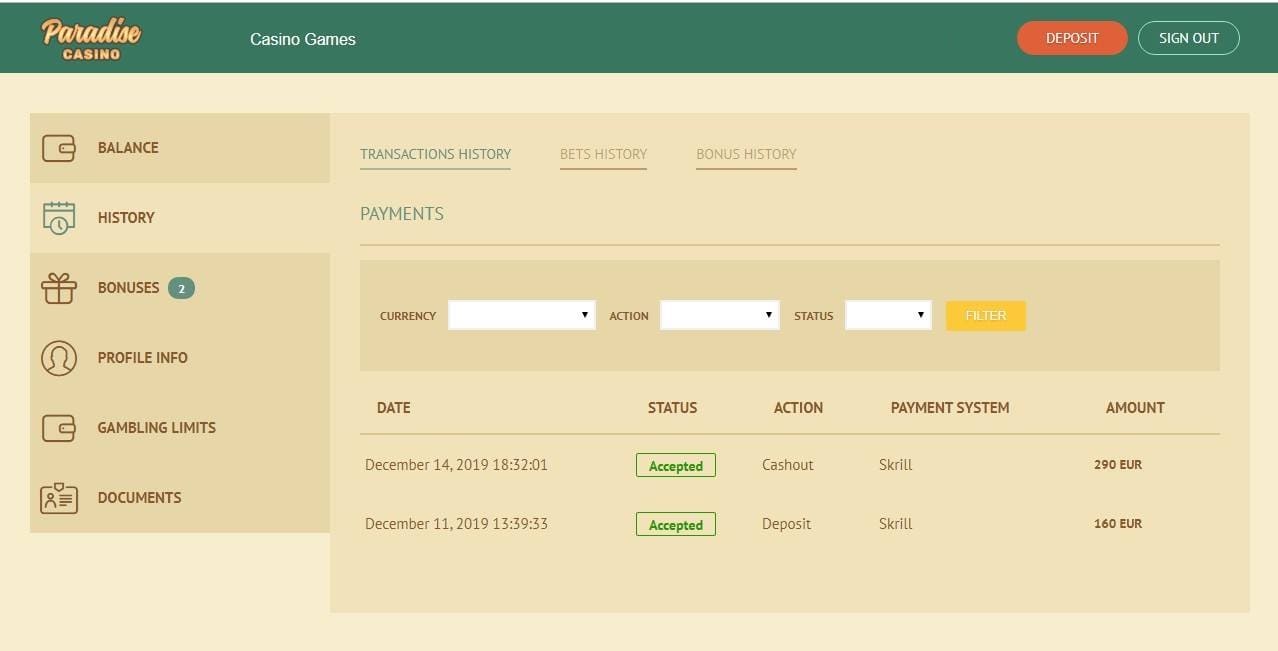Open the Balance sidebar section
This screenshot has width=1278, height=651.
pyautogui.click(x=180, y=148)
